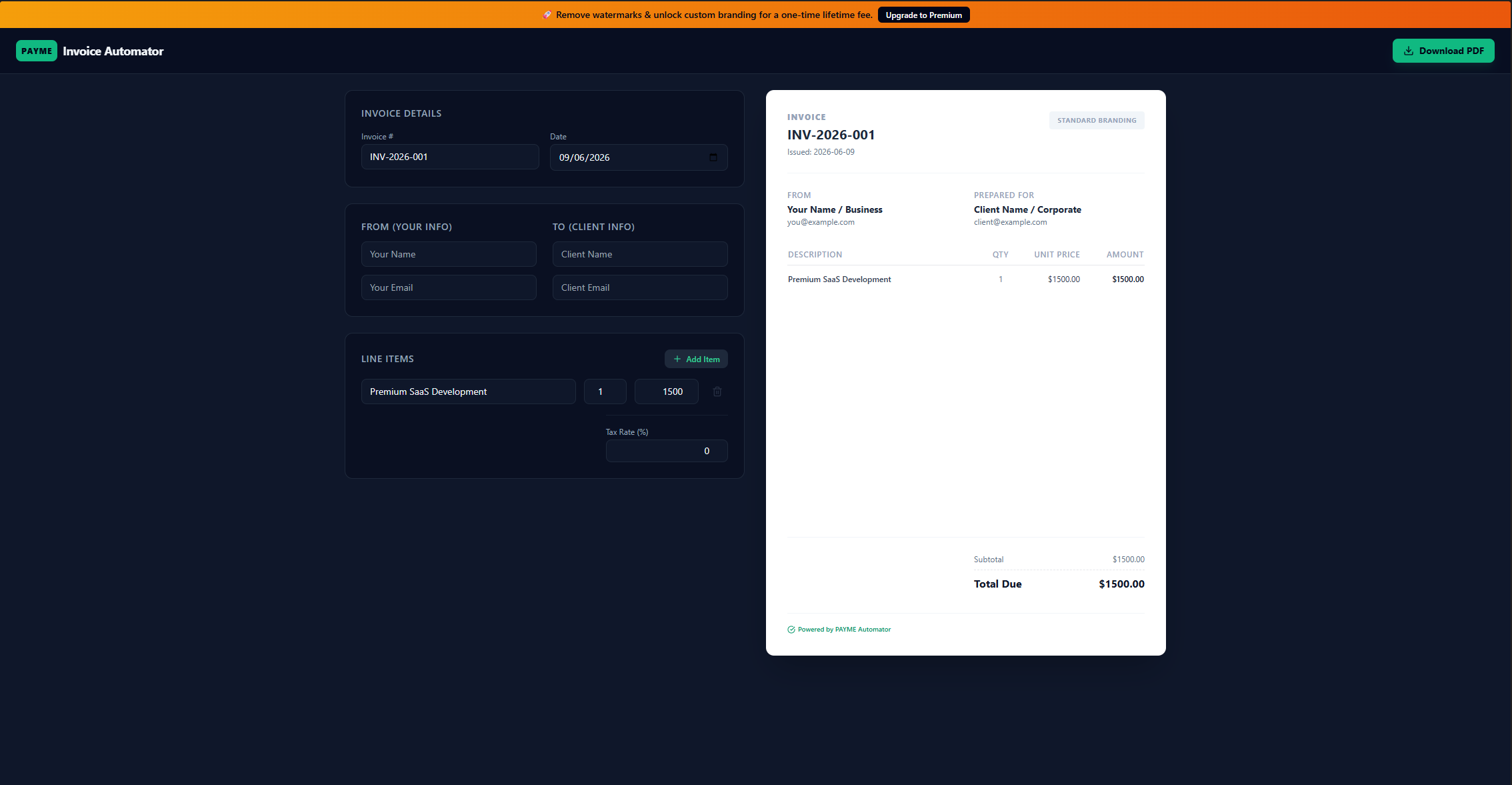Click the Invoice # field label

(x=377, y=137)
